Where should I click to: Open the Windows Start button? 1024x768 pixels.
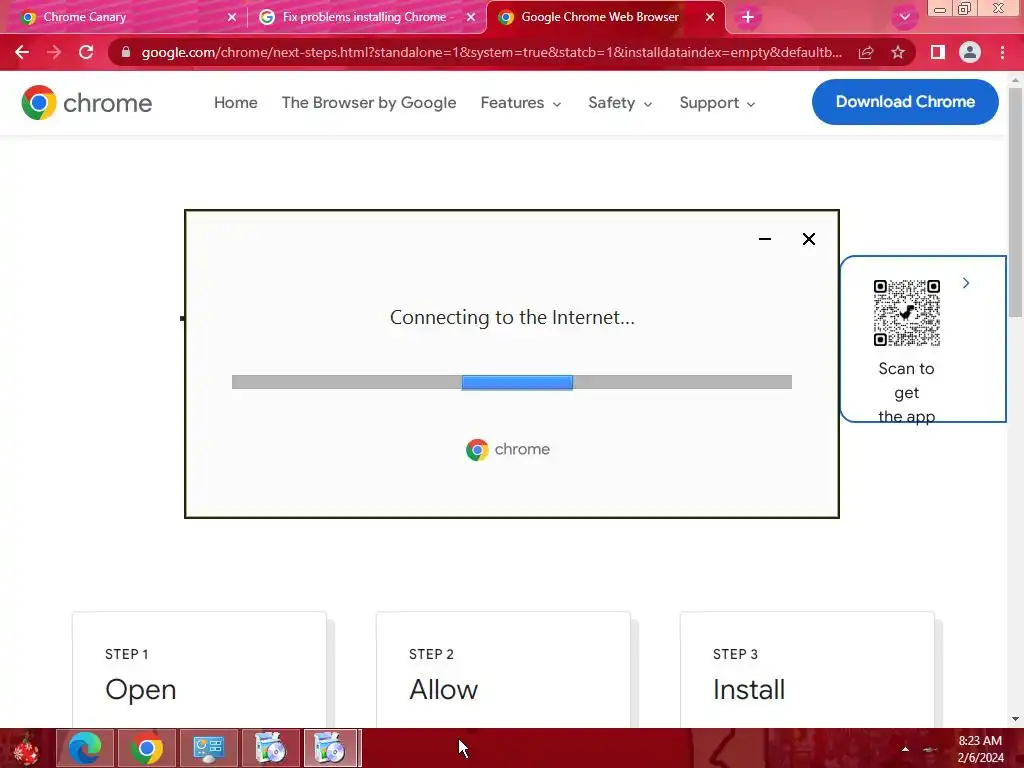26,748
